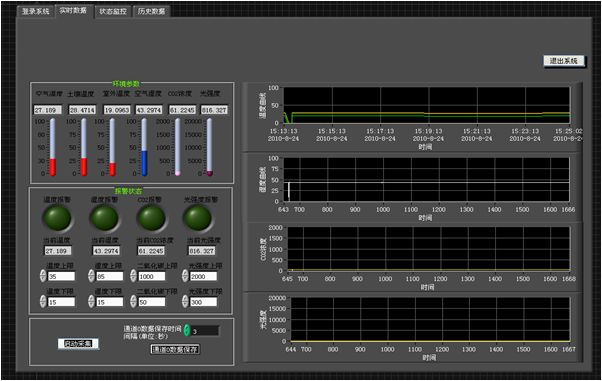Viewport: 602px width, 381px height.
Task: Click the 土壤温度 readout 28.4714
Action: (x=82, y=110)
